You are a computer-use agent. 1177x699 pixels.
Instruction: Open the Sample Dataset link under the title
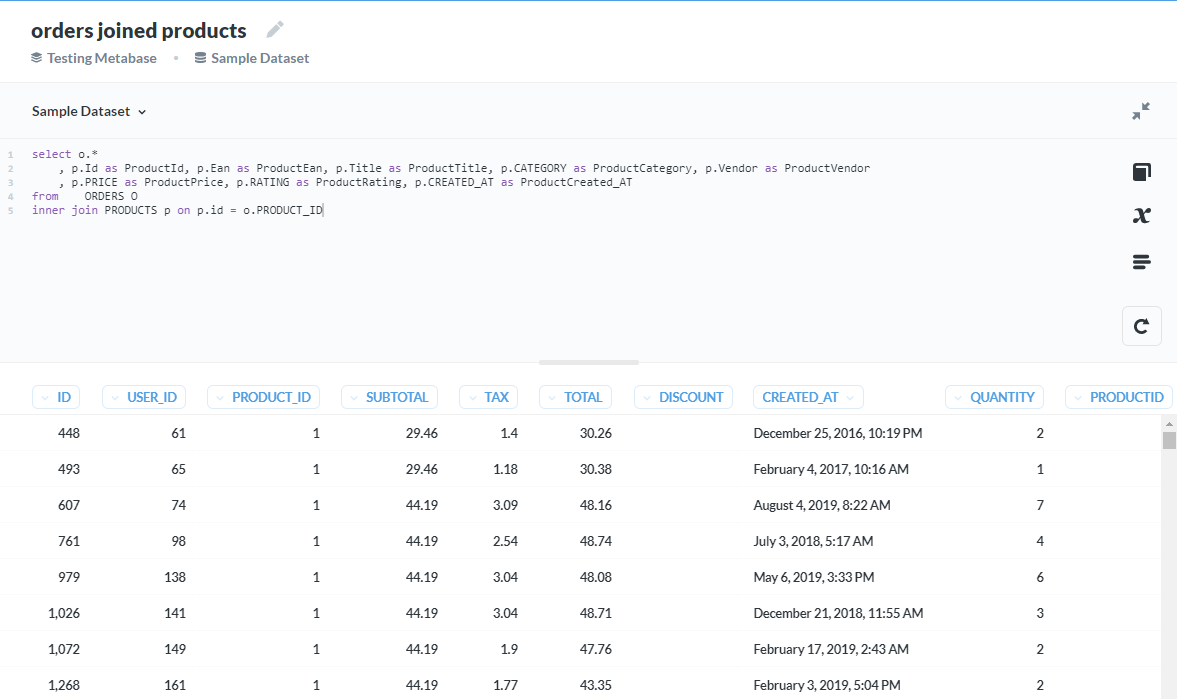pyautogui.click(x=251, y=58)
